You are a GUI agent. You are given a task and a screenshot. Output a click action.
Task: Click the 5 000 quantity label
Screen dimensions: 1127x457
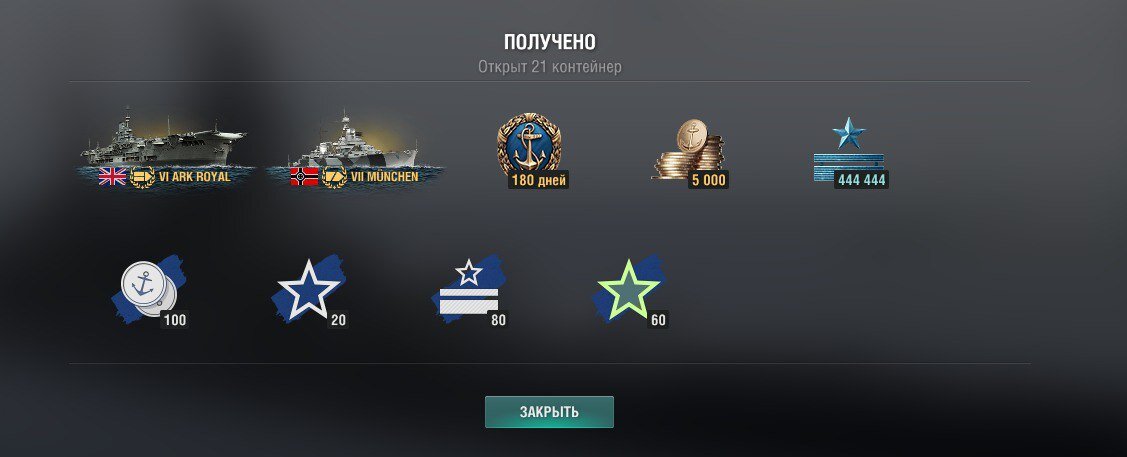708,180
